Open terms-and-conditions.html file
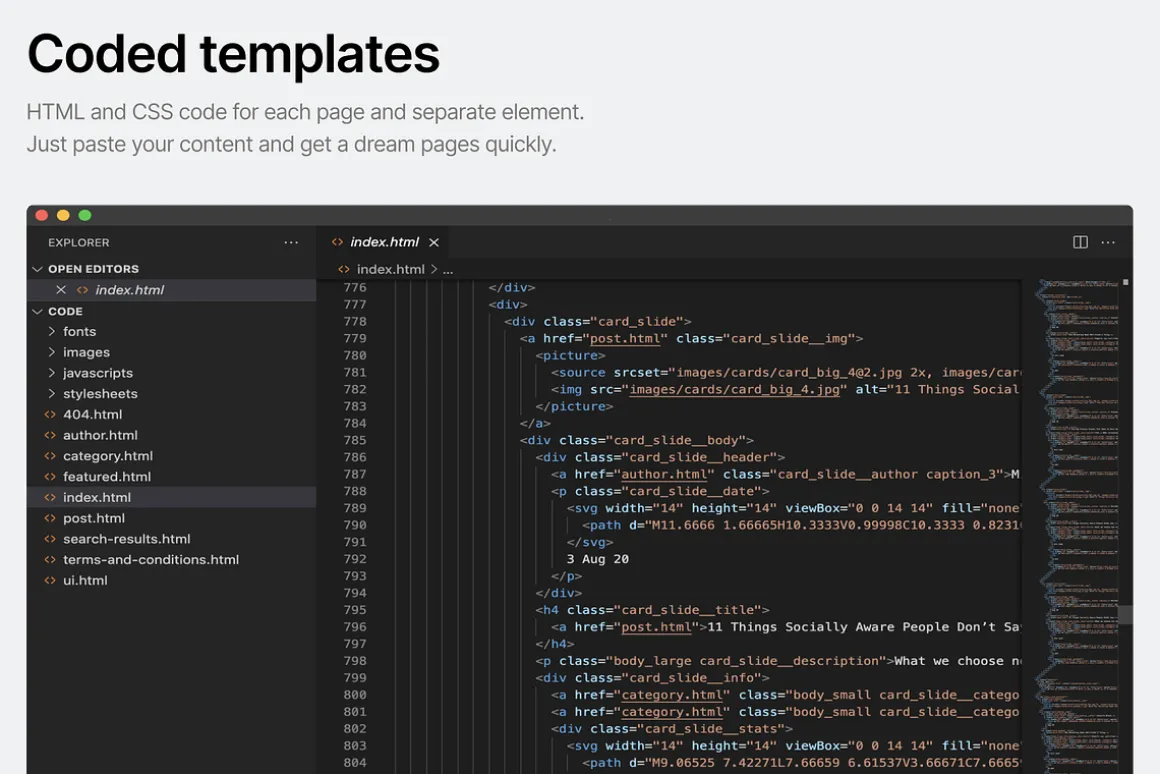The width and height of the screenshot is (1160, 774). [x=151, y=559]
